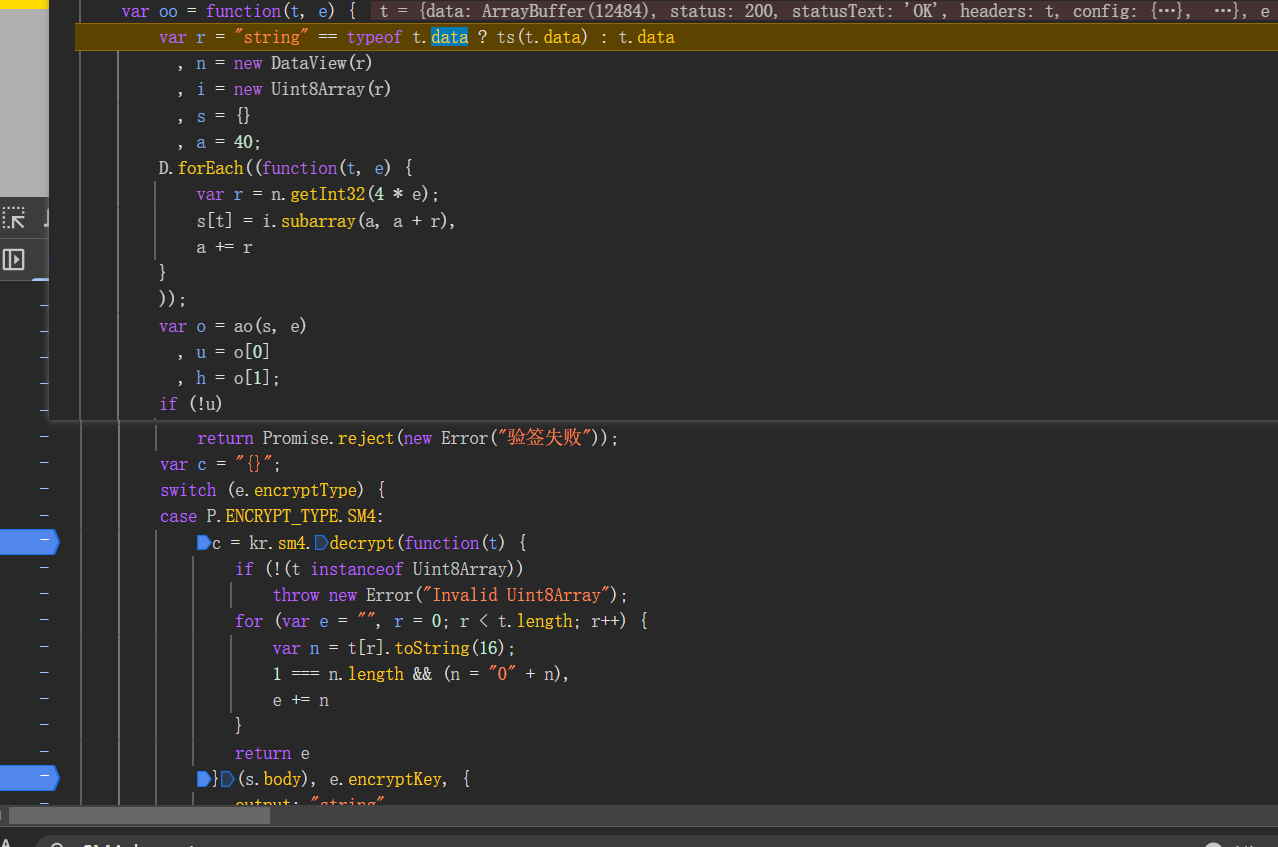Click 'e += n' statement
Viewport: 1278px width, 847px height.
pyautogui.click(x=301, y=700)
